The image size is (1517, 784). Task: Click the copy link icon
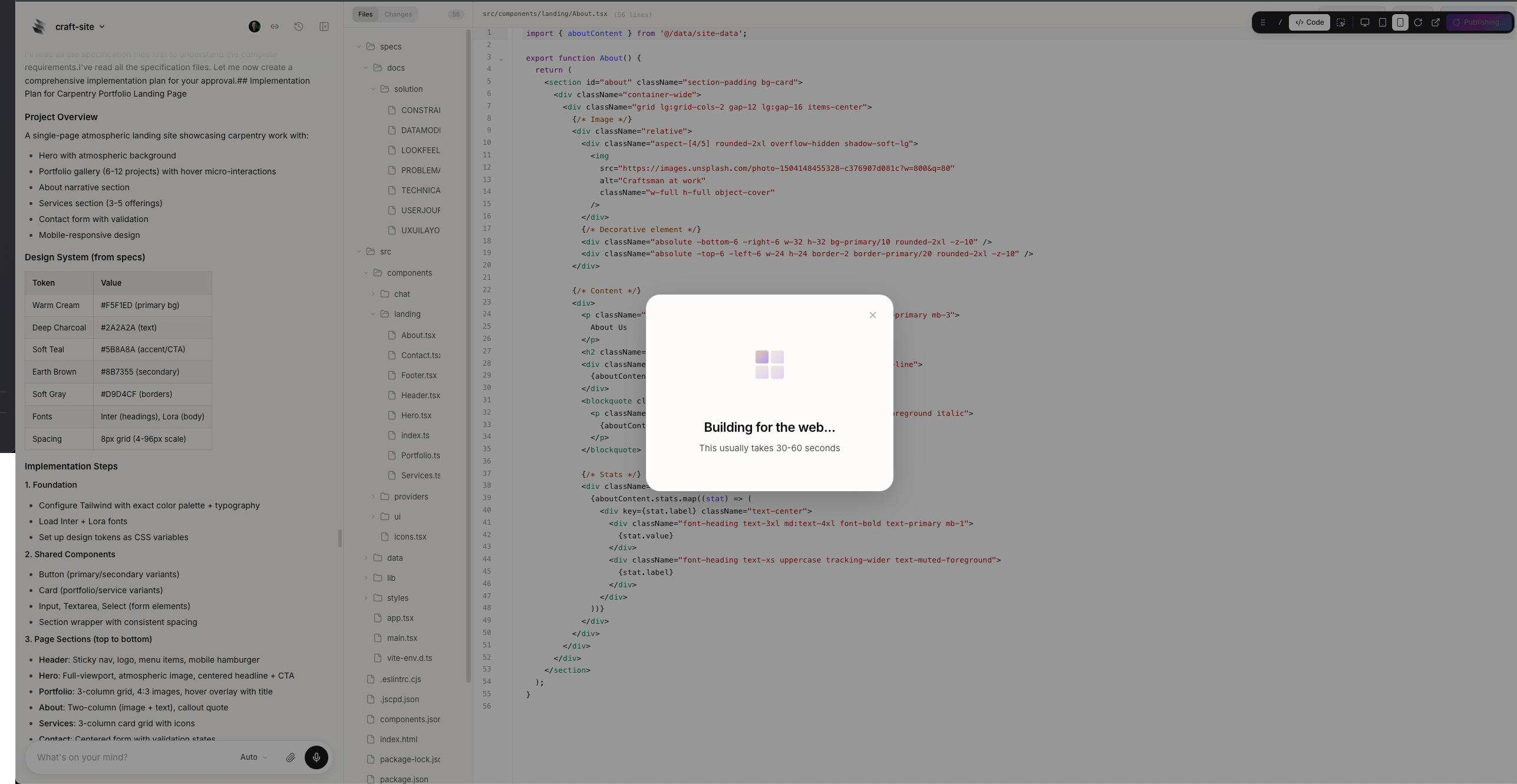275,27
